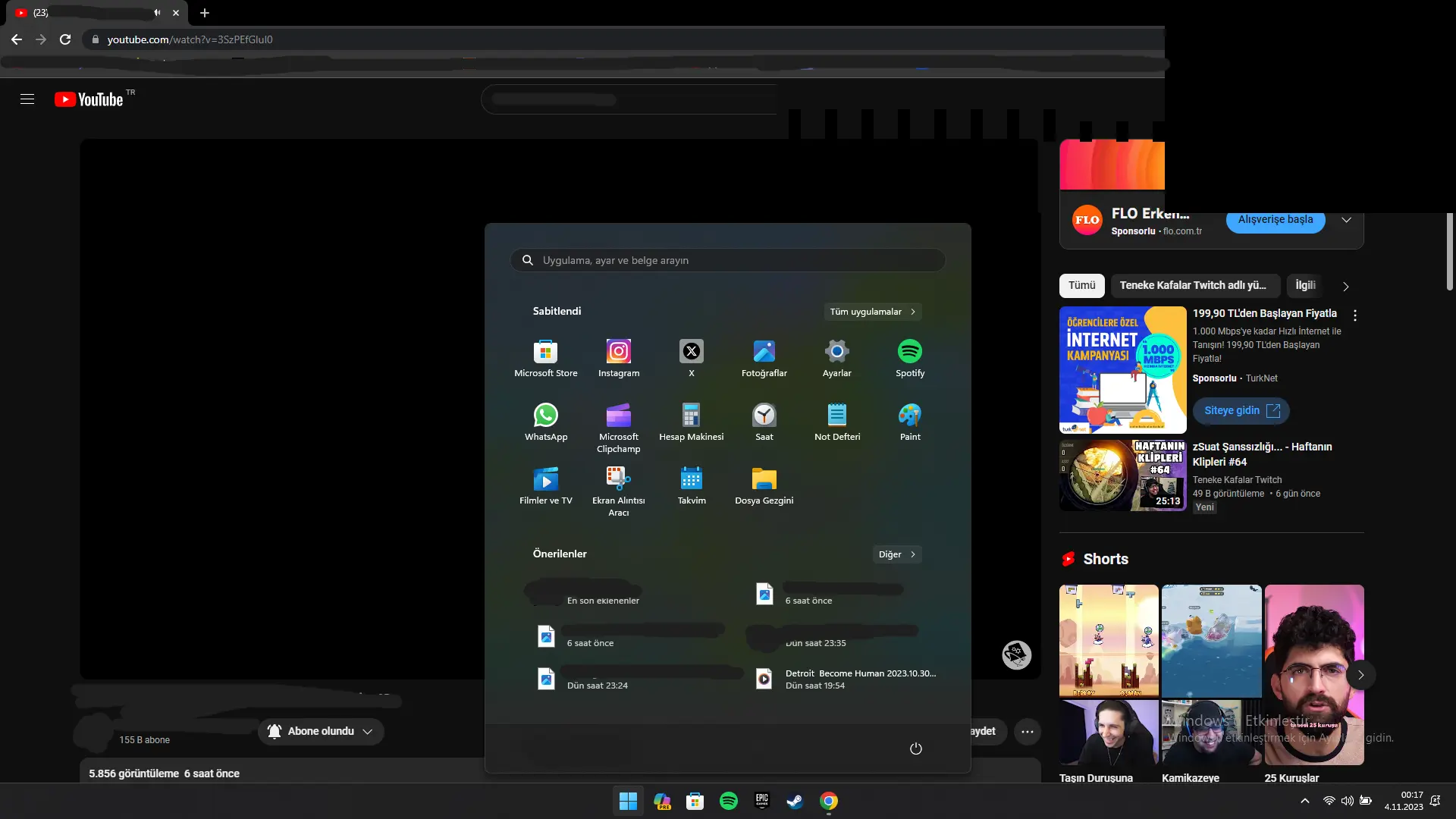
Task: Open Microsoft Store from the taskbar
Action: pyautogui.click(x=695, y=801)
